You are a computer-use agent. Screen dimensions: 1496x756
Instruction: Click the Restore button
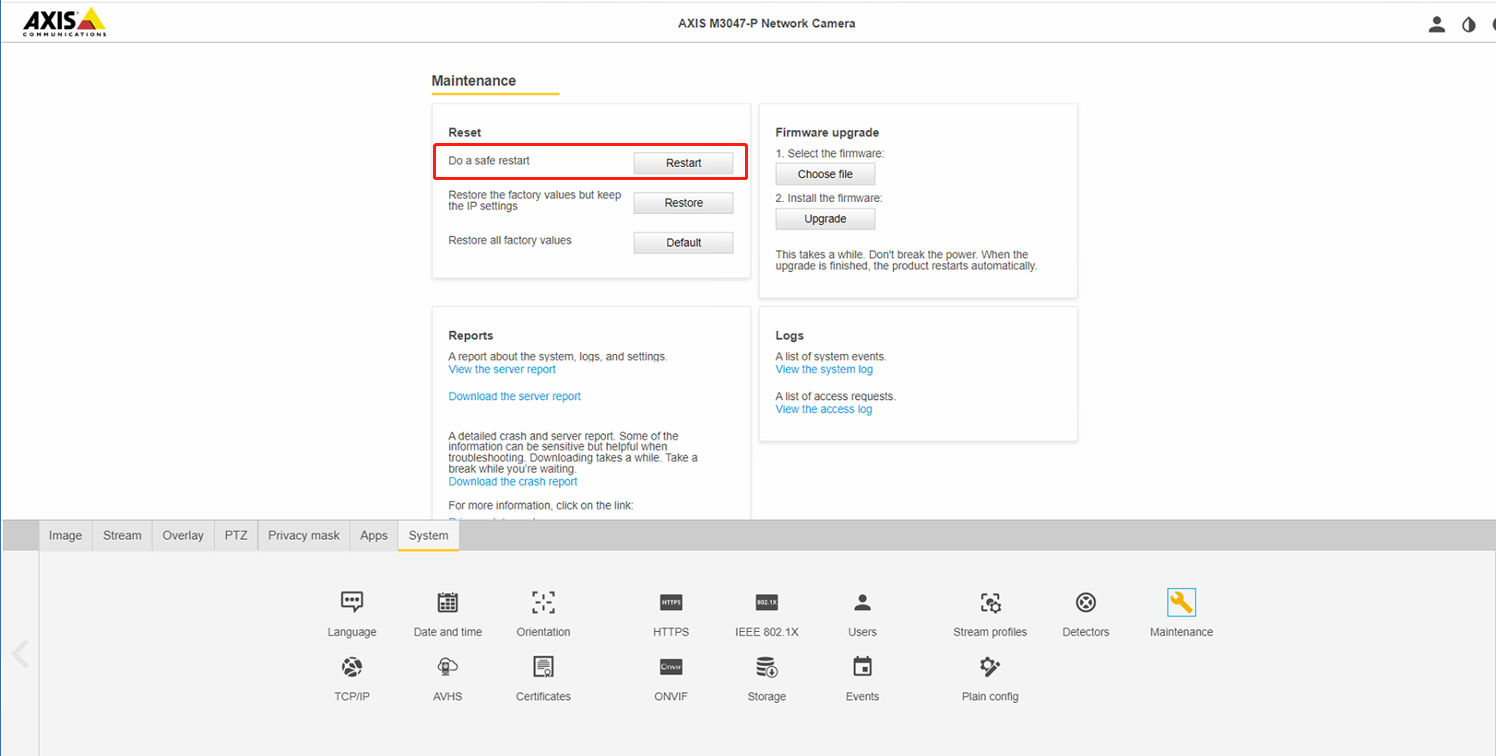tap(683, 203)
